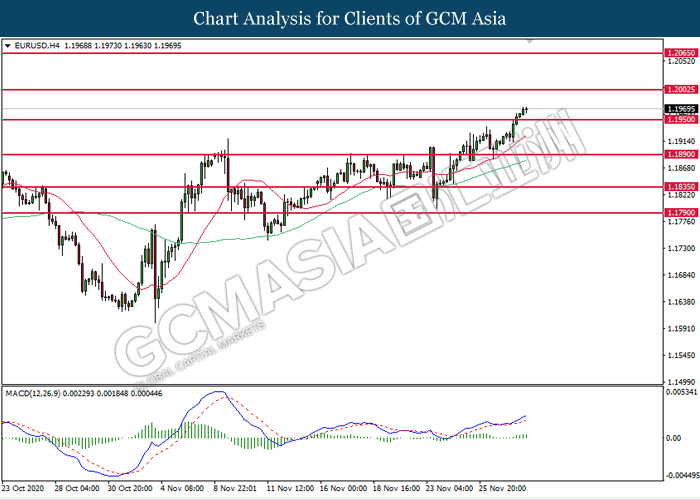Click the 1.15910 price axis value

click(681, 329)
